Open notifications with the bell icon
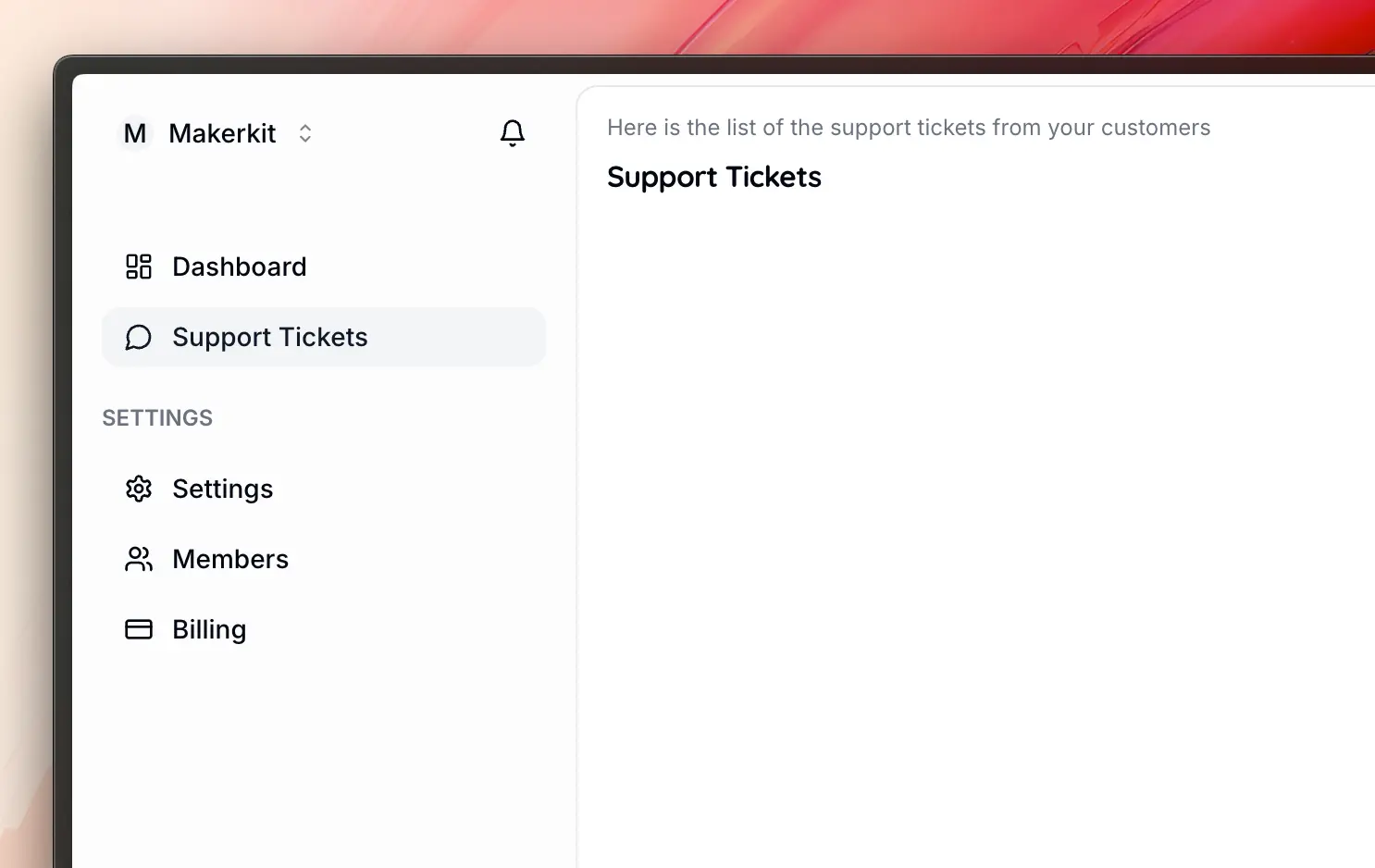This screenshot has width=1375, height=868. coord(513,133)
